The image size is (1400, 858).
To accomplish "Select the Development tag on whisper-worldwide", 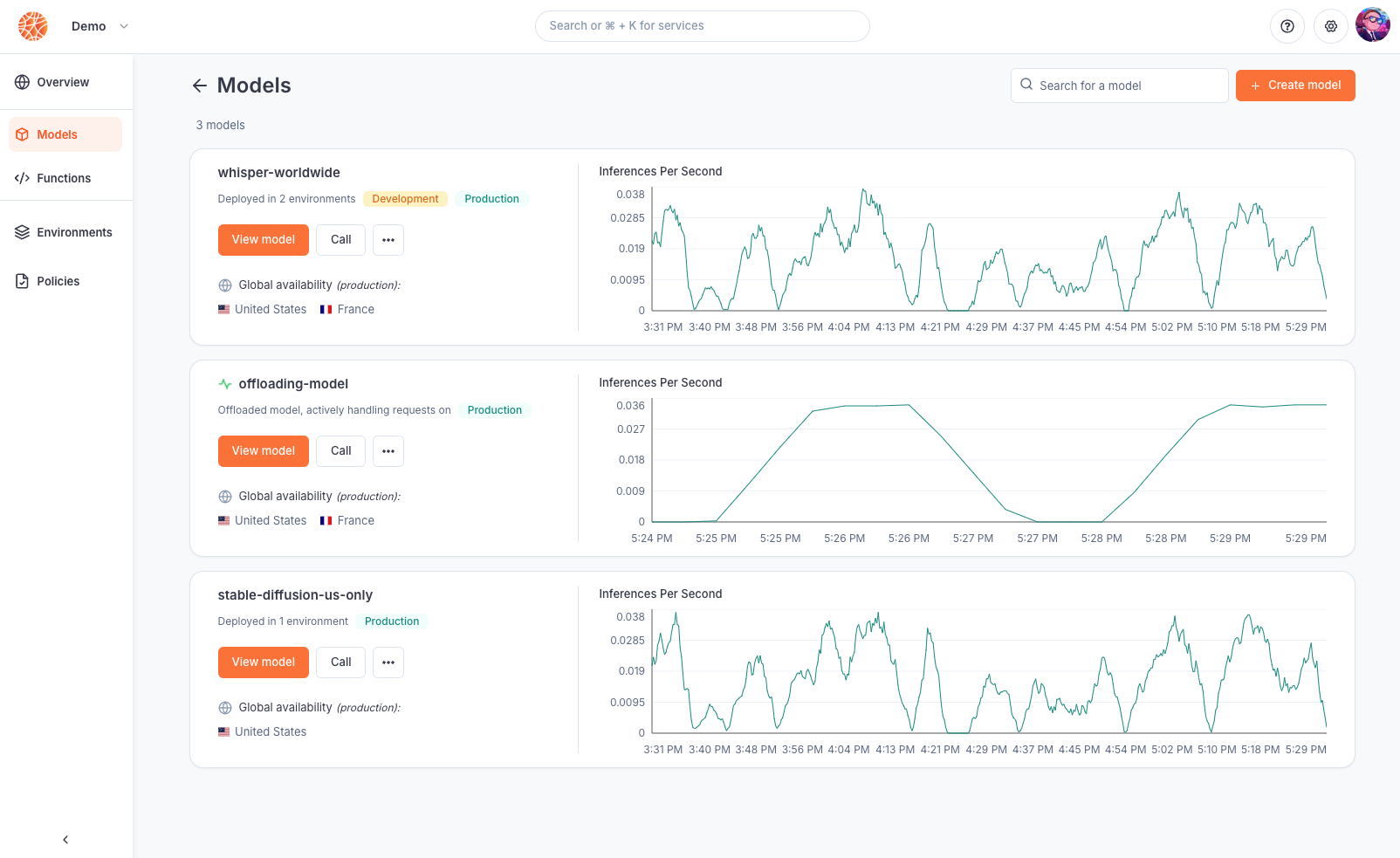I will [x=405, y=199].
